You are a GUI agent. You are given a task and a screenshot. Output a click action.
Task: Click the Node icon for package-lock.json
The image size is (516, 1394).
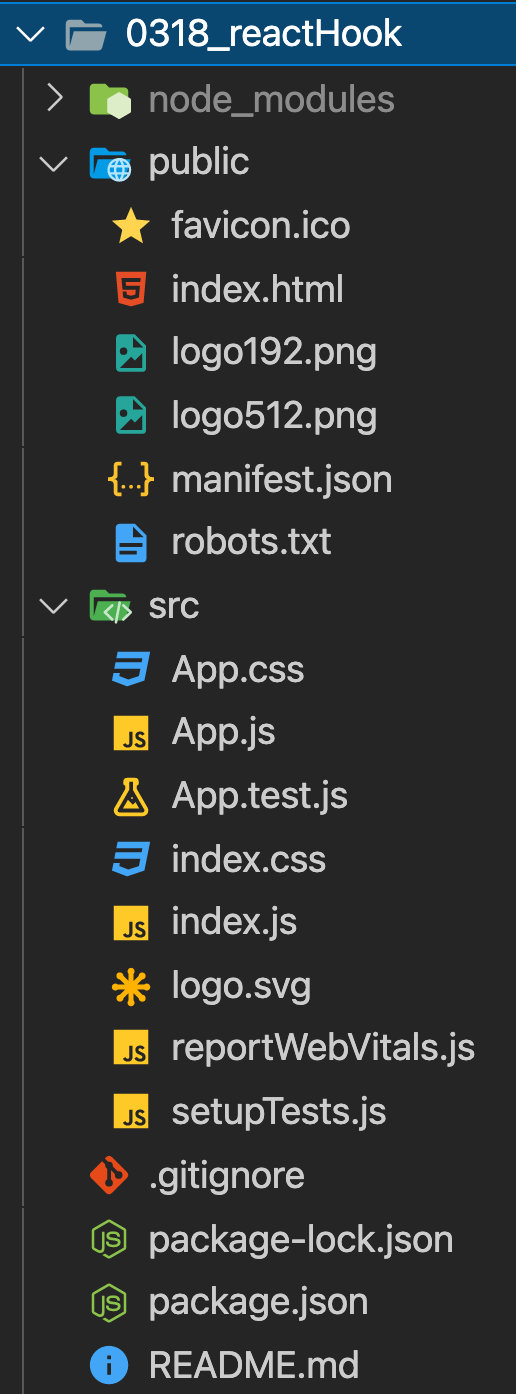click(x=109, y=1240)
